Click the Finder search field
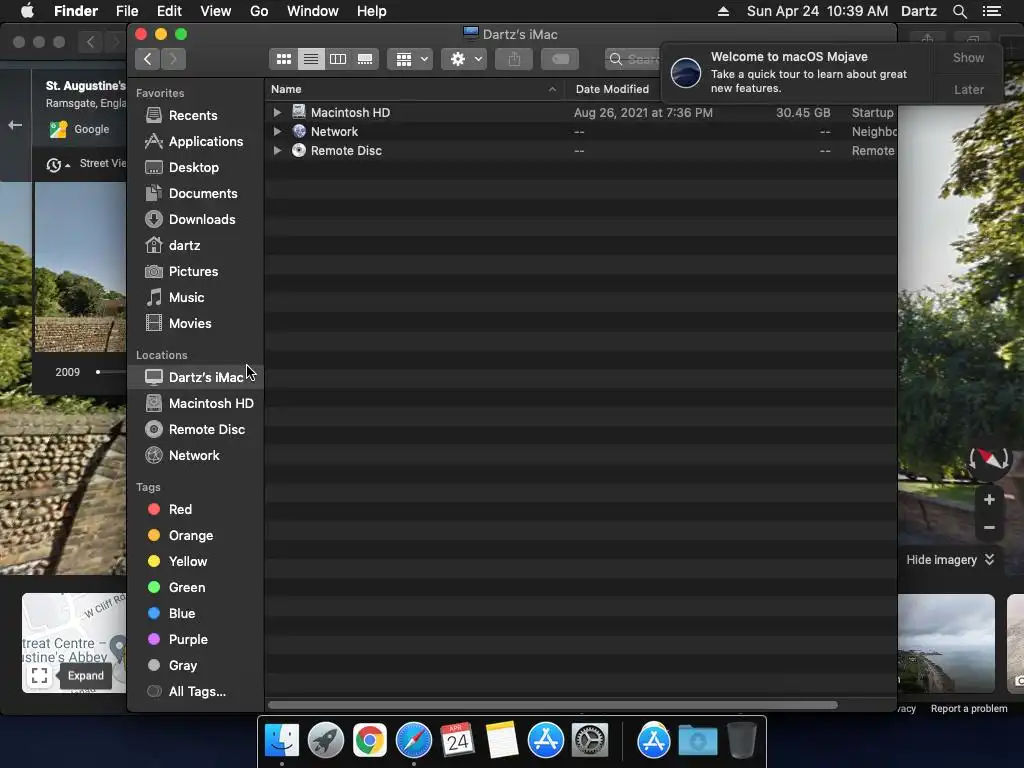 (x=633, y=59)
